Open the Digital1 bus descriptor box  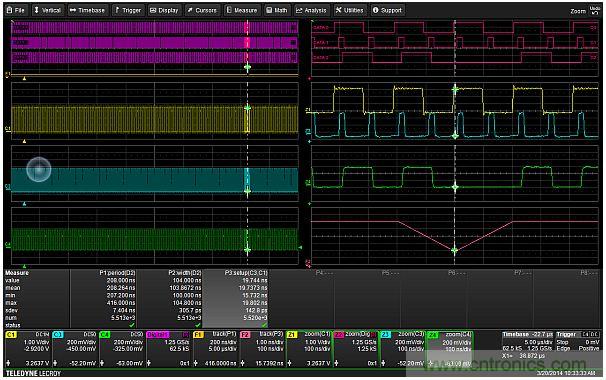169,349
